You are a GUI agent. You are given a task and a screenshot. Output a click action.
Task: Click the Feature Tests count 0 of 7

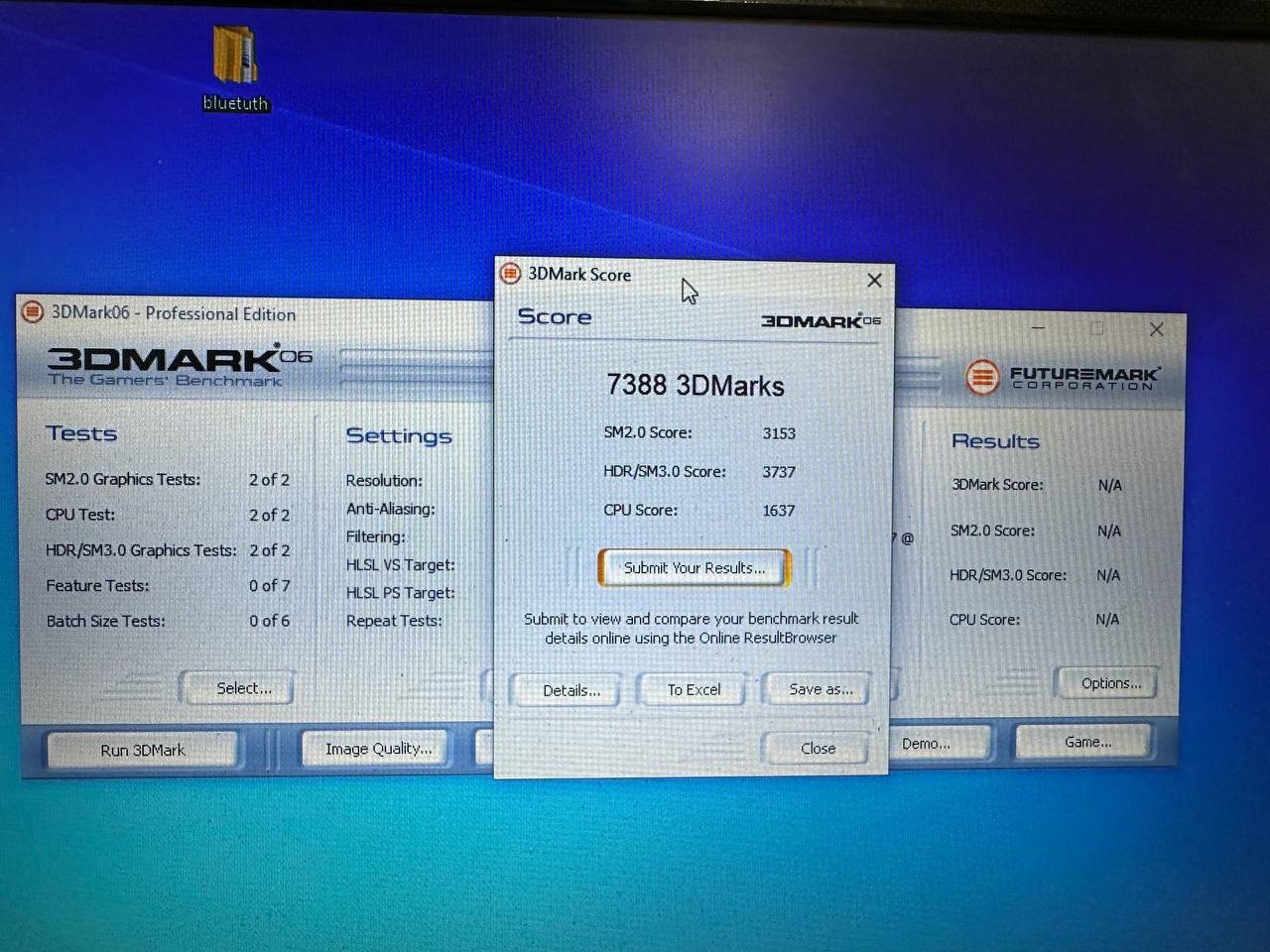point(270,586)
